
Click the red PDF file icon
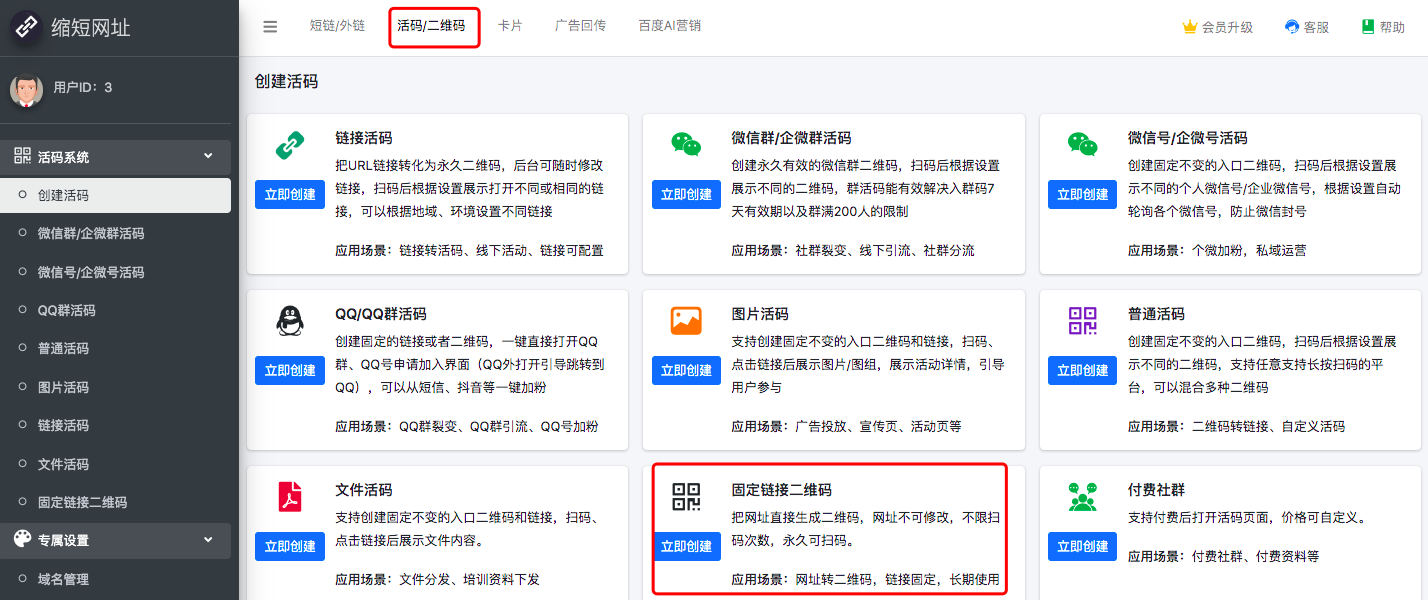tap(290, 497)
